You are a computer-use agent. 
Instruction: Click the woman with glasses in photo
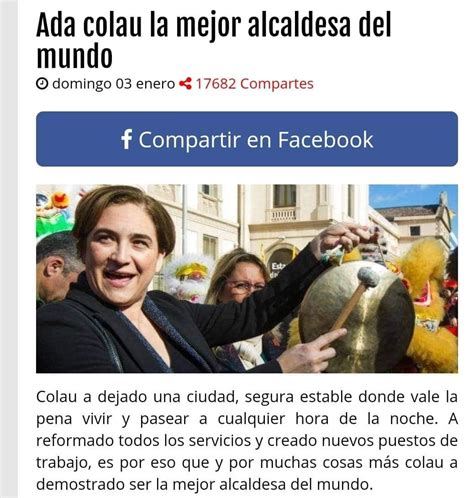pyautogui.click(x=238, y=277)
